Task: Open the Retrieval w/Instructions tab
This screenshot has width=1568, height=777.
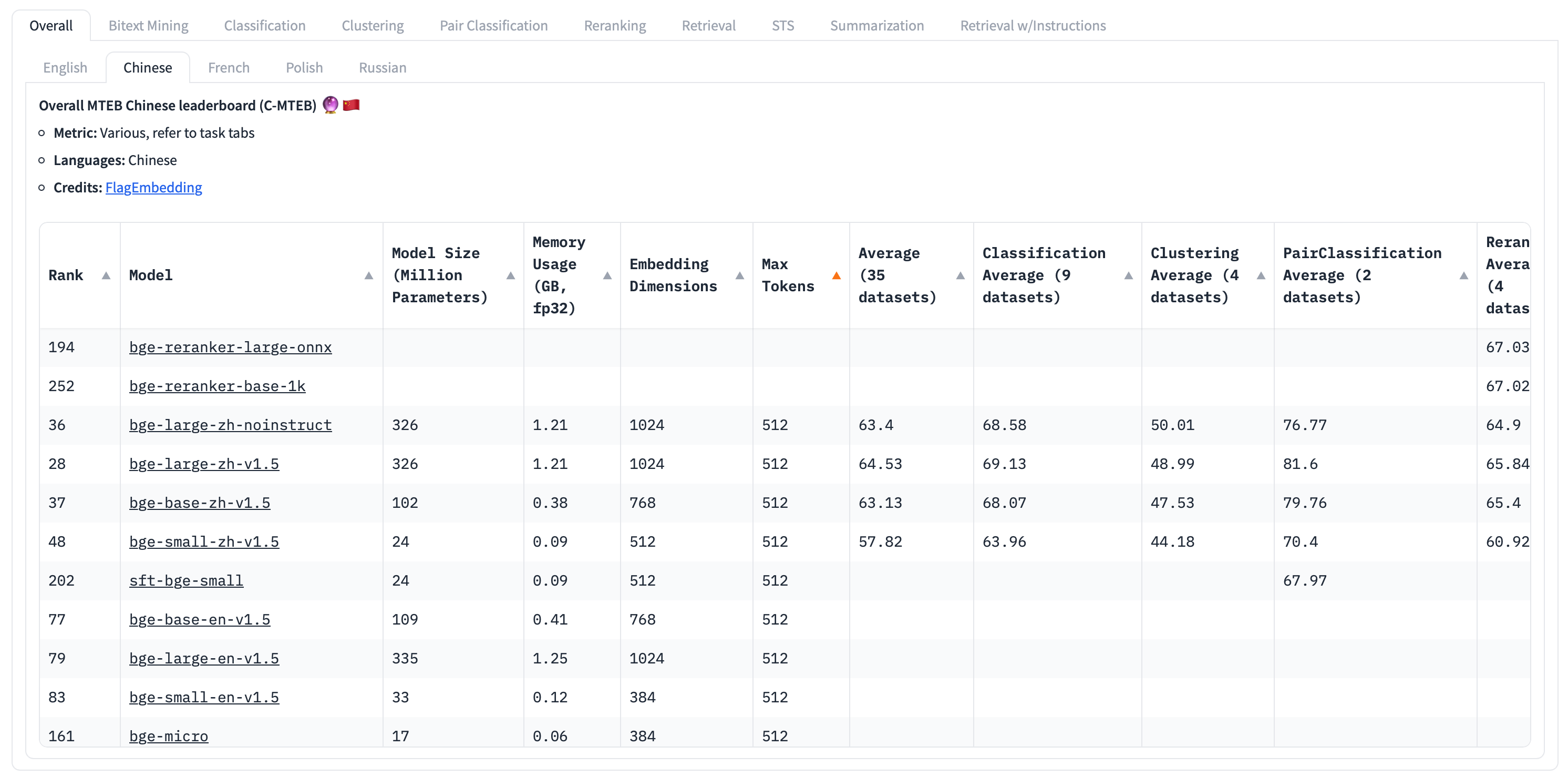Action: click(1033, 26)
